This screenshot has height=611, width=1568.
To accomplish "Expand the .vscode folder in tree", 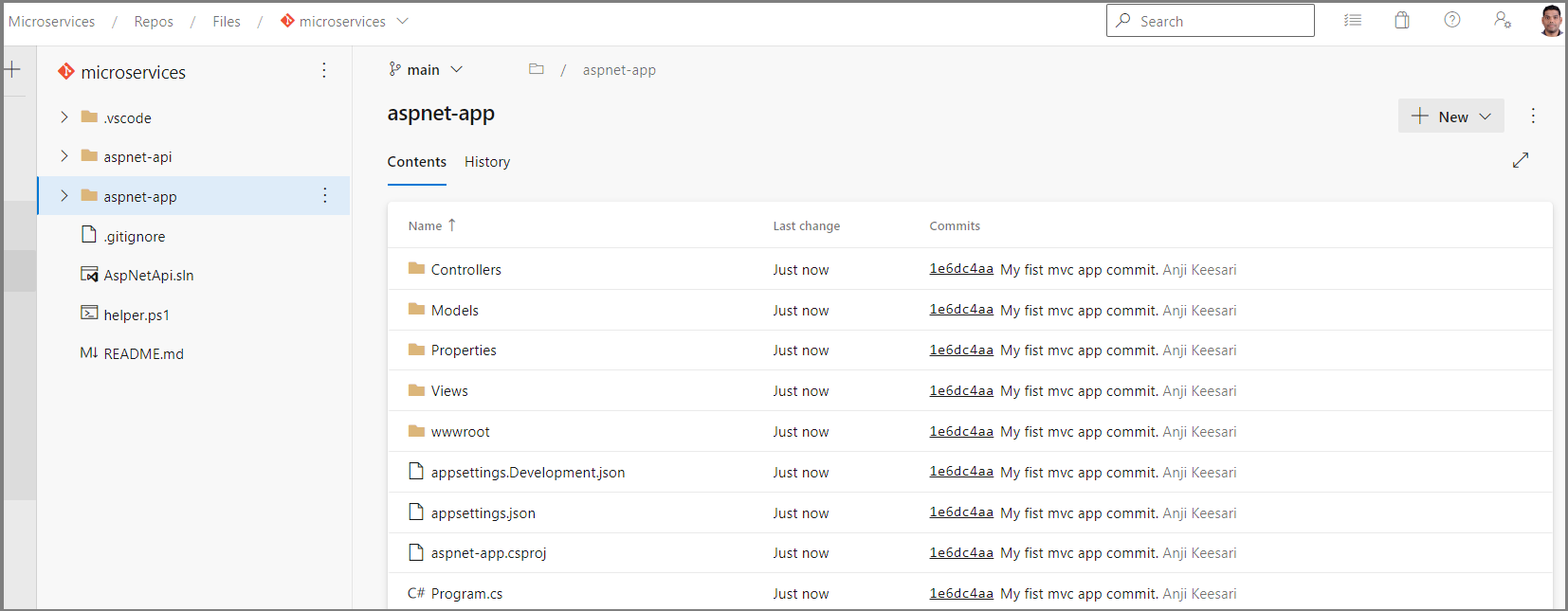I will pos(64,117).
